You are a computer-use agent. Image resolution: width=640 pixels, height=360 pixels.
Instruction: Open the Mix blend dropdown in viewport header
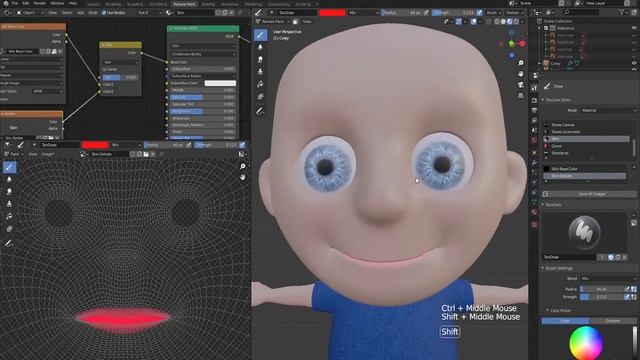coord(363,13)
